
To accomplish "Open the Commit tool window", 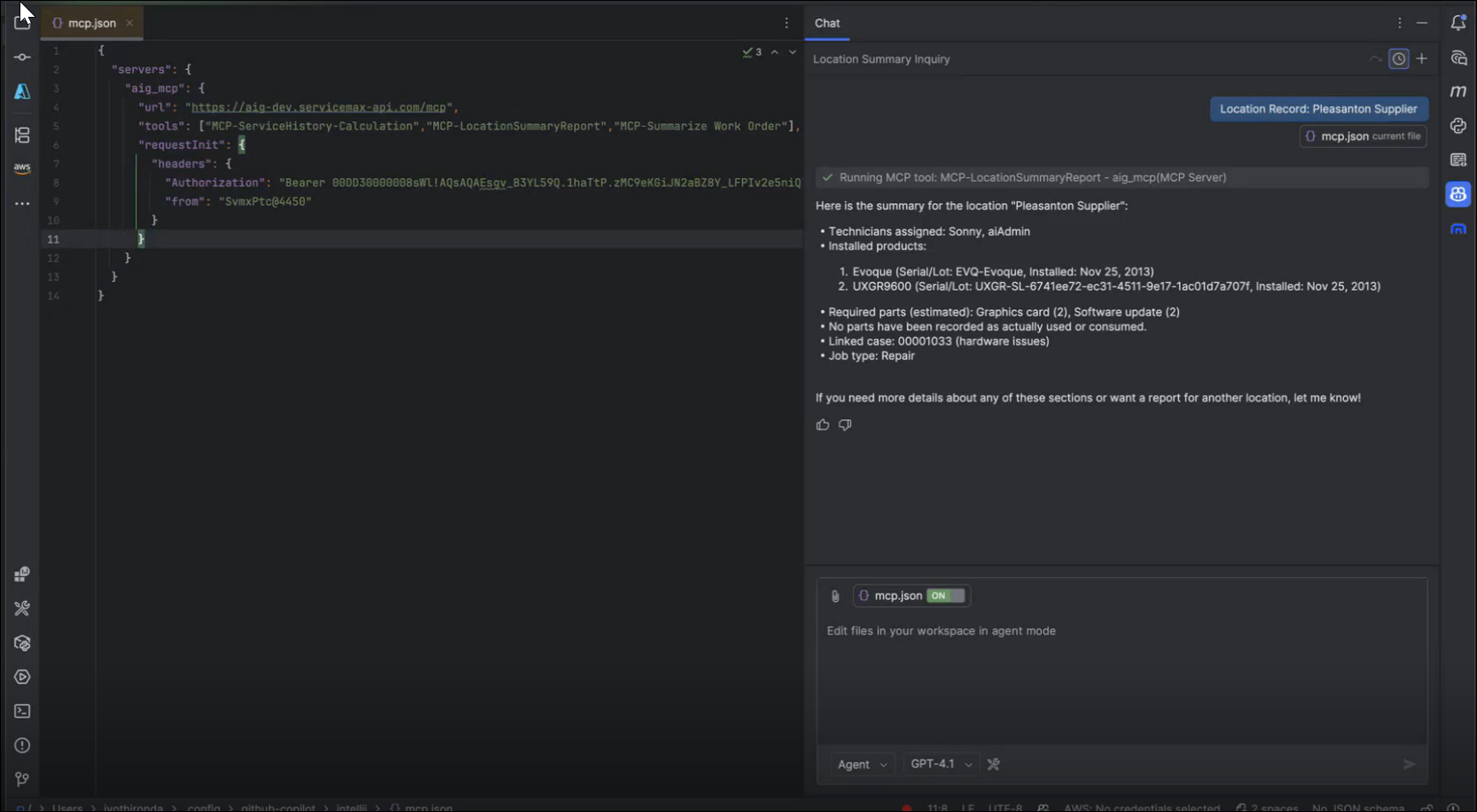I will coord(22,57).
